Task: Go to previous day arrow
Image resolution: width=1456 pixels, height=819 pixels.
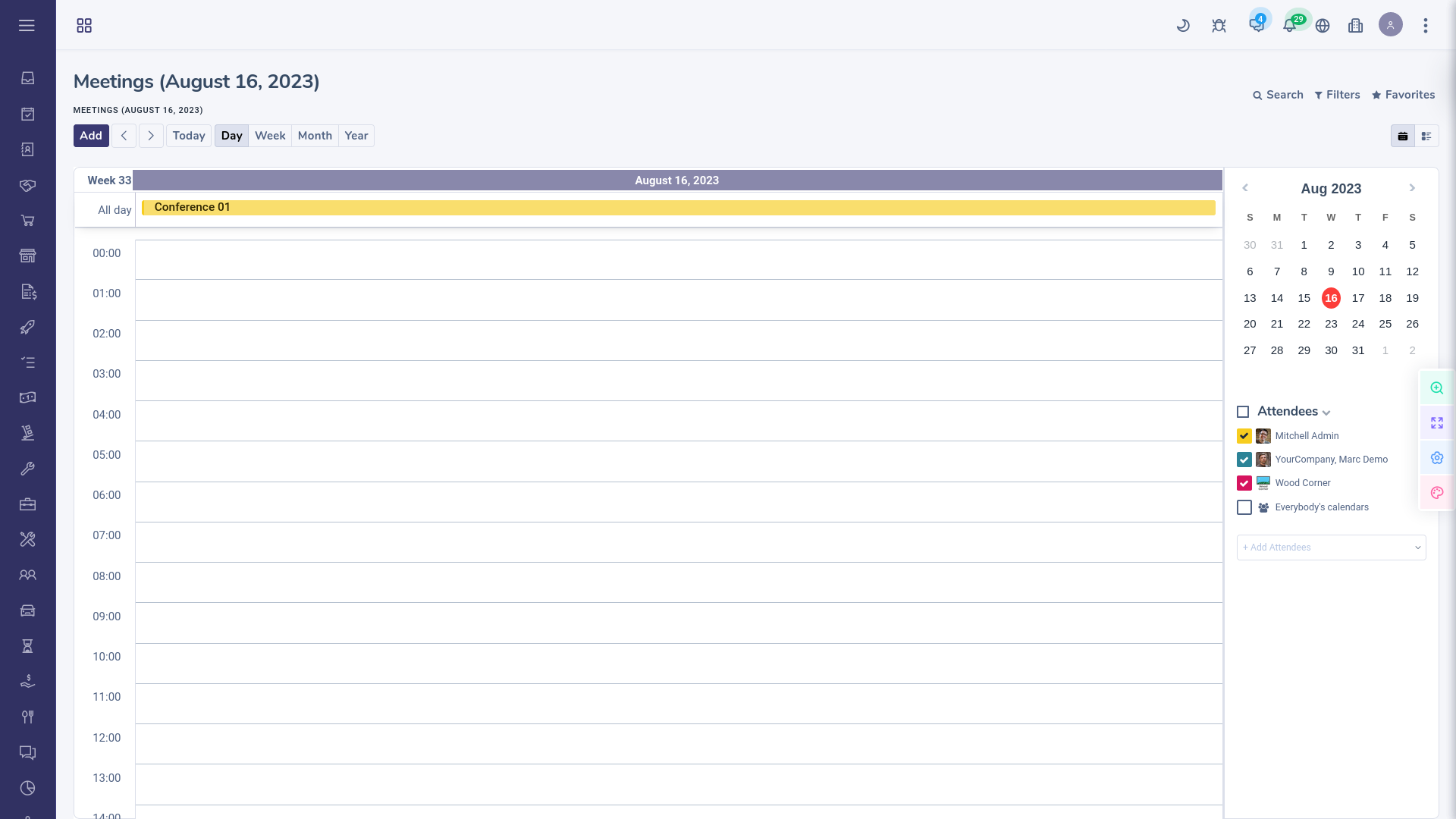Action: 124,136
